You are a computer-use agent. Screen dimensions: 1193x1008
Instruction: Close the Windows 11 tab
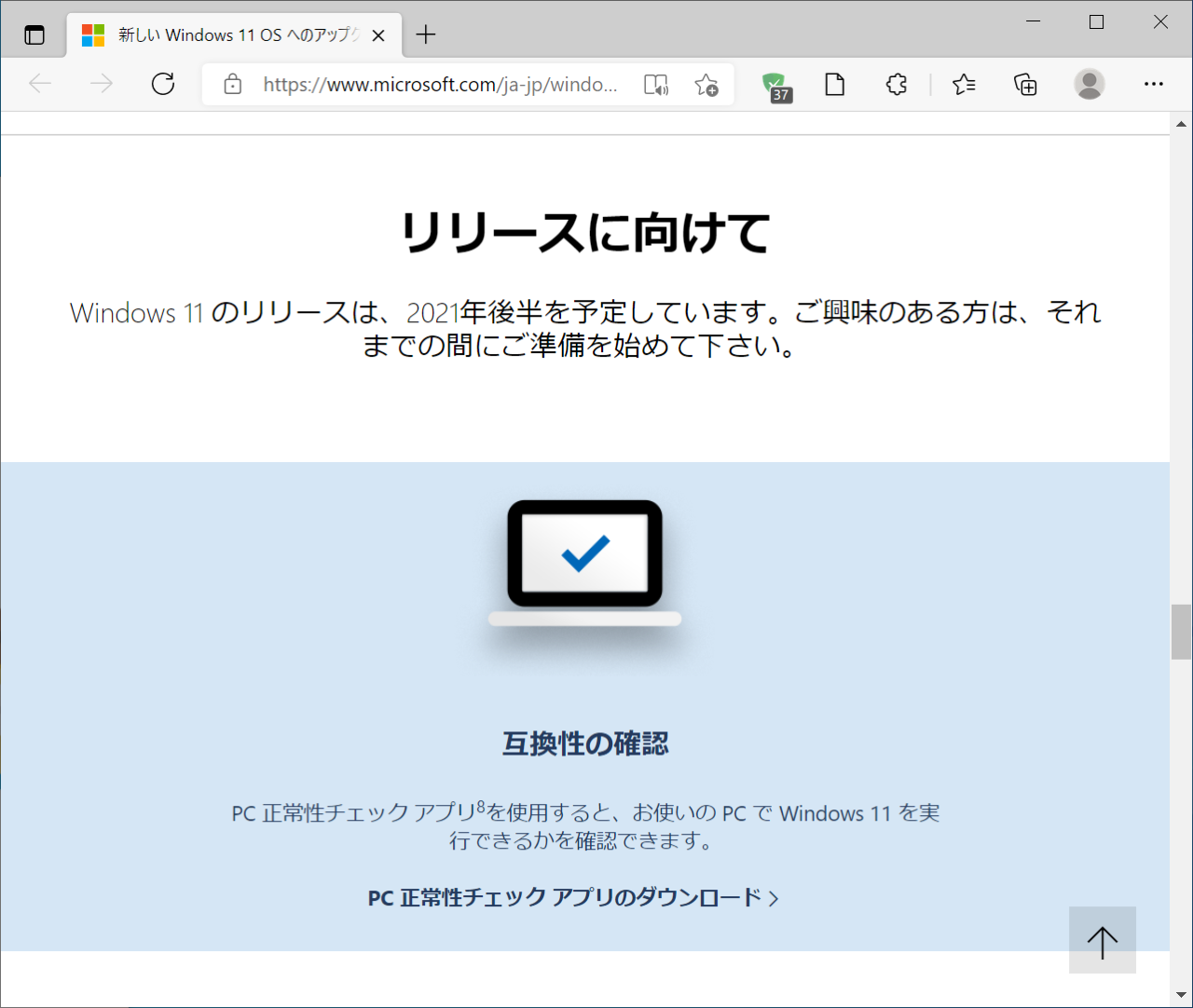(378, 35)
